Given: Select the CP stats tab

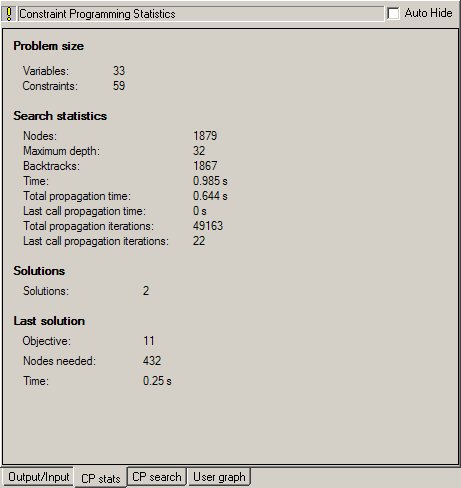Looking at the screenshot, I should (x=101, y=478).
